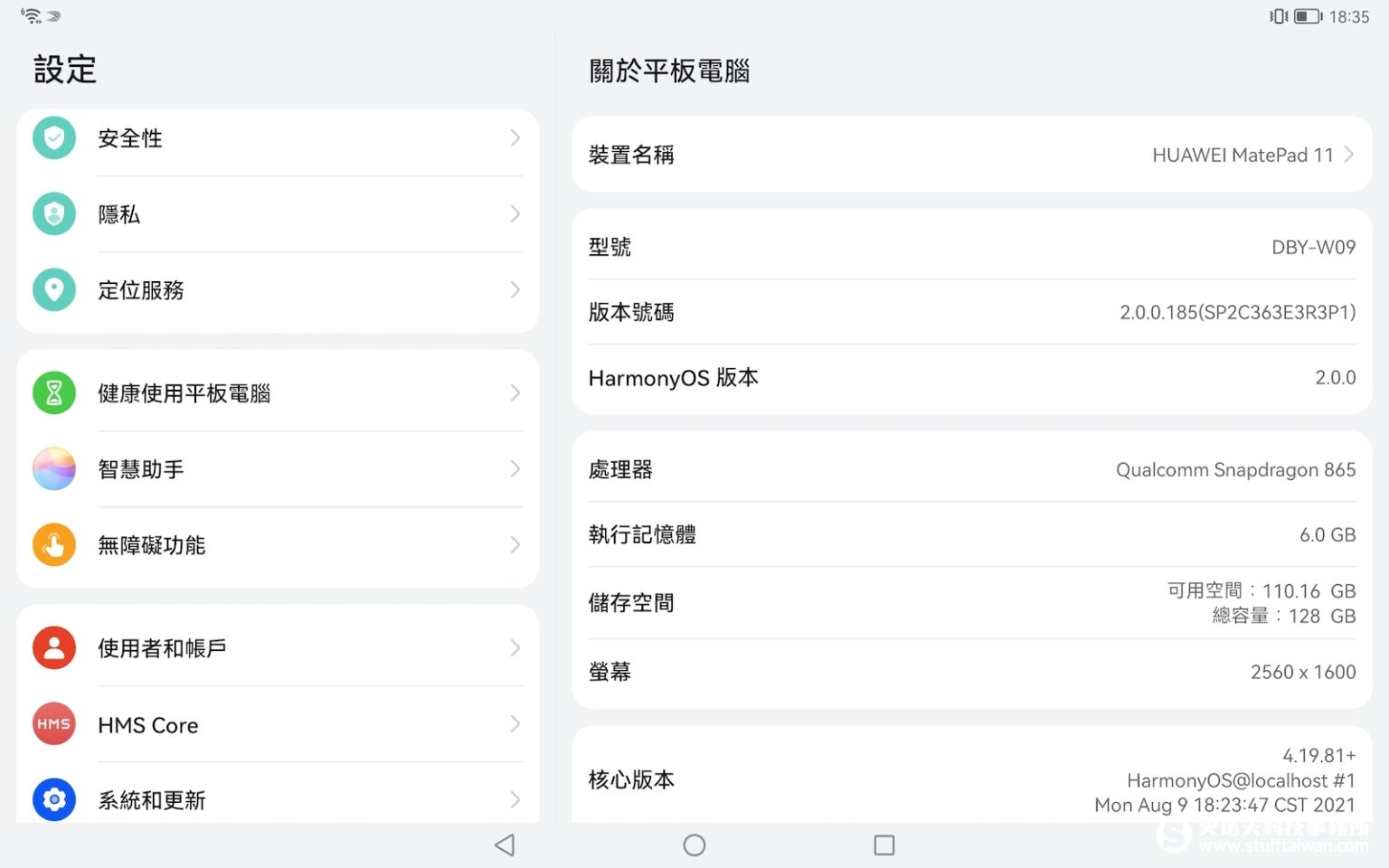1389x868 pixels.
Task: Tap the back navigation triangle
Action: pos(505,845)
